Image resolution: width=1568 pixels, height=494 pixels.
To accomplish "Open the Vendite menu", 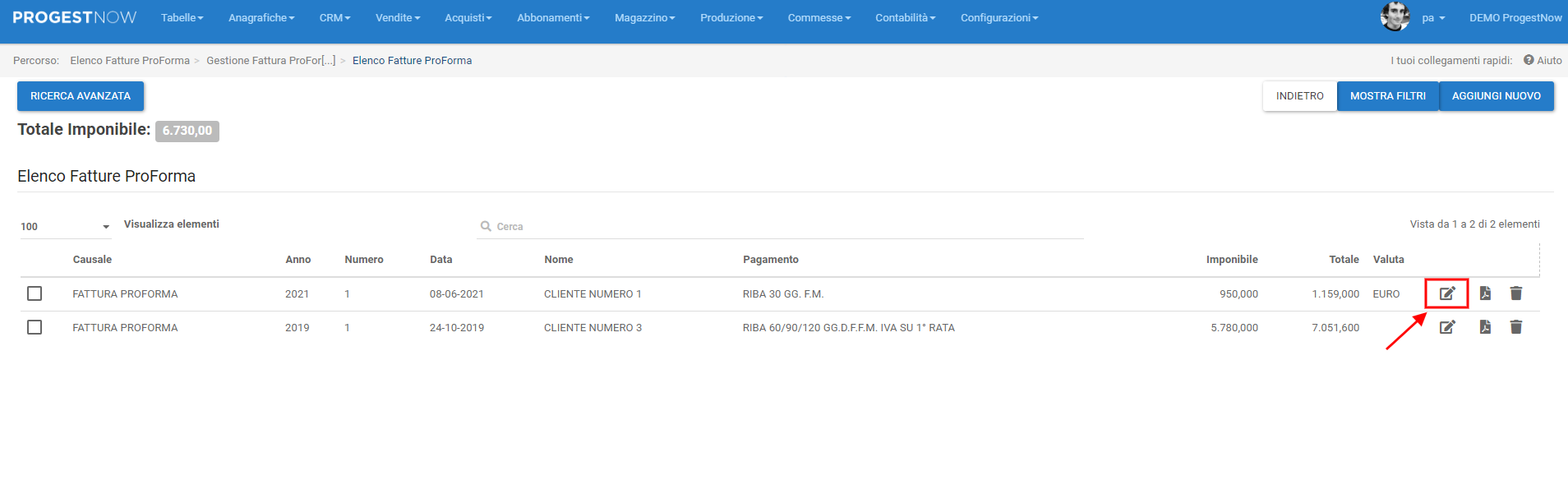I will 397,18.
